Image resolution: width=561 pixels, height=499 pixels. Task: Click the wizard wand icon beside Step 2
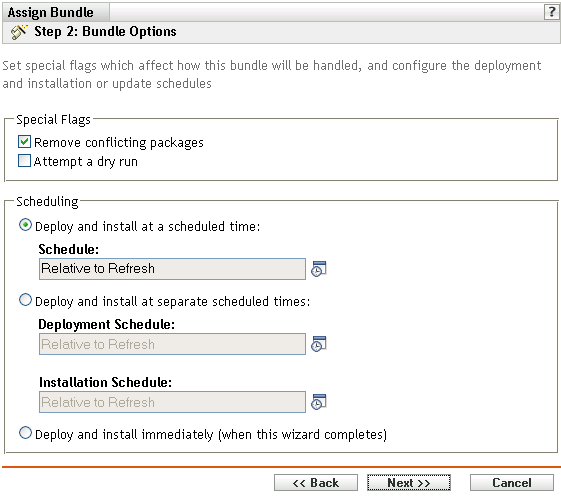[19, 32]
